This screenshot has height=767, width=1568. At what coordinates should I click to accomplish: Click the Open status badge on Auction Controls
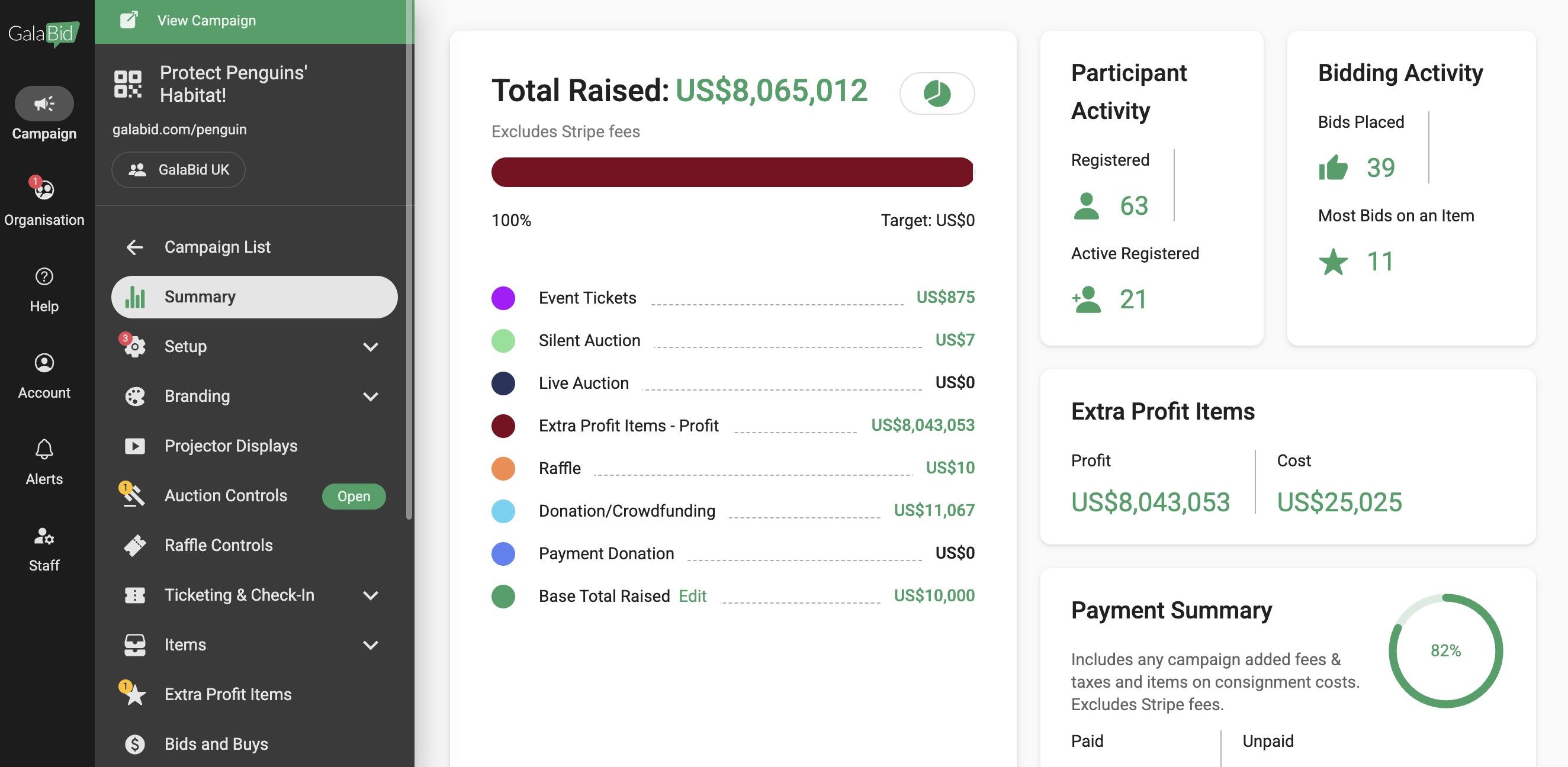click(353, 497)
